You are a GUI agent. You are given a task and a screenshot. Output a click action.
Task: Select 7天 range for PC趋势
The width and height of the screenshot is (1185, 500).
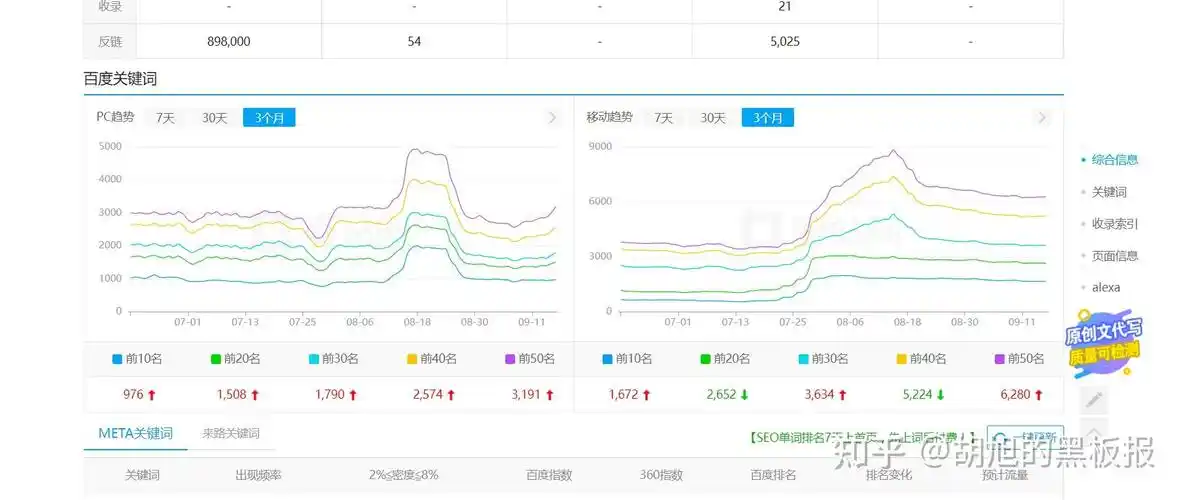(165, 117)
